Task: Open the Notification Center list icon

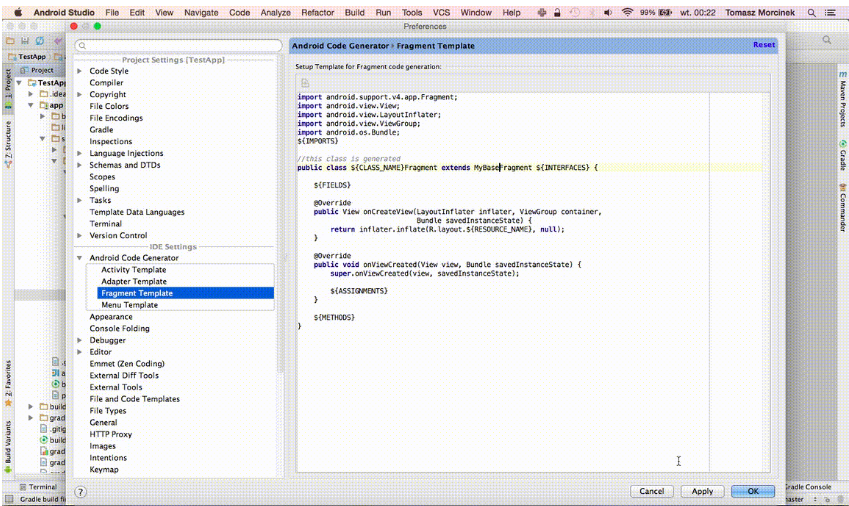Action: (830, 12)
